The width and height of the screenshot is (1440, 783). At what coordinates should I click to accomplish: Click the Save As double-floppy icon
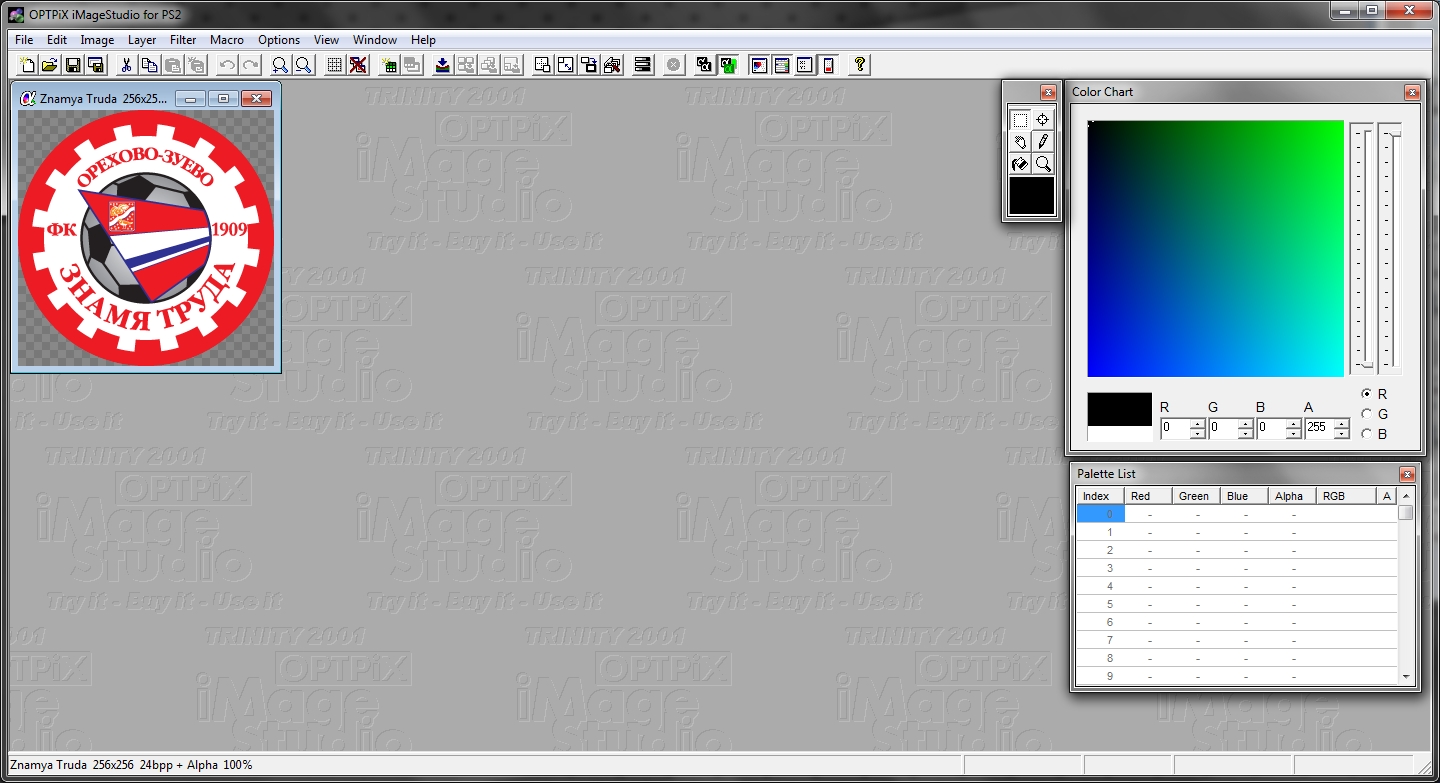click(96, 65)
